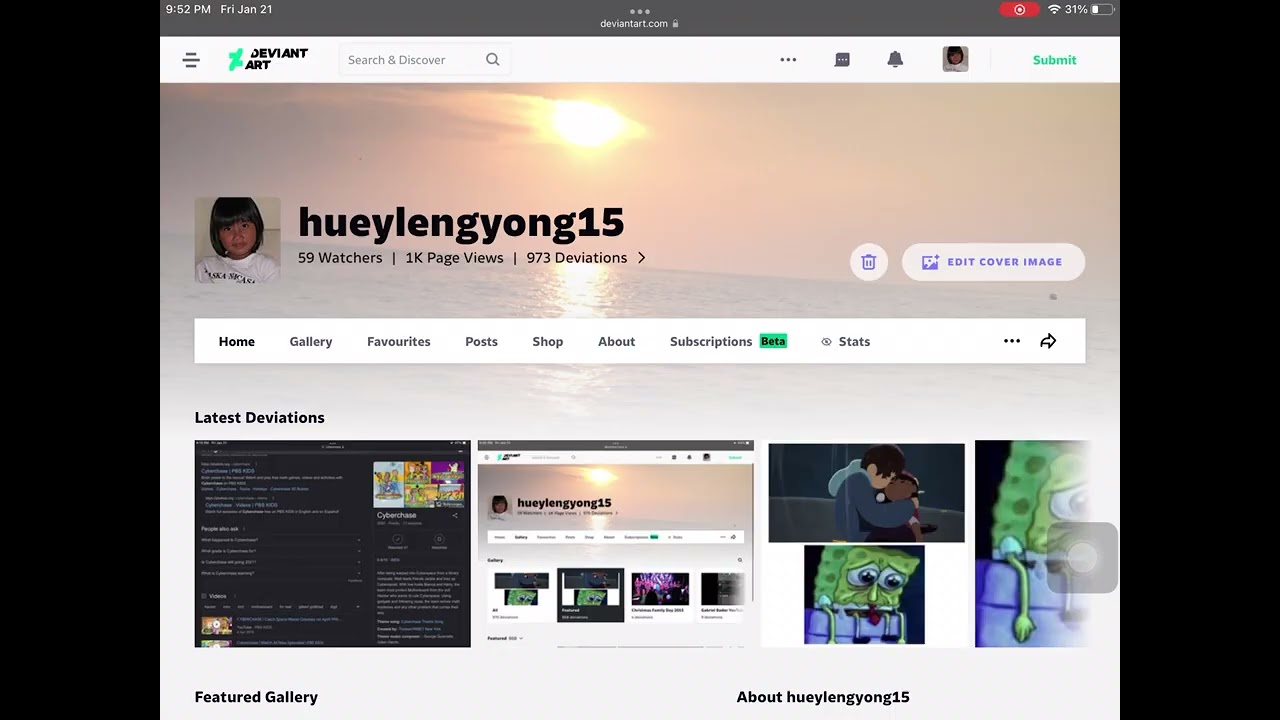Click the 1K Page Views stat
This screenshot has height=720, width=1280.
point(454,258)
